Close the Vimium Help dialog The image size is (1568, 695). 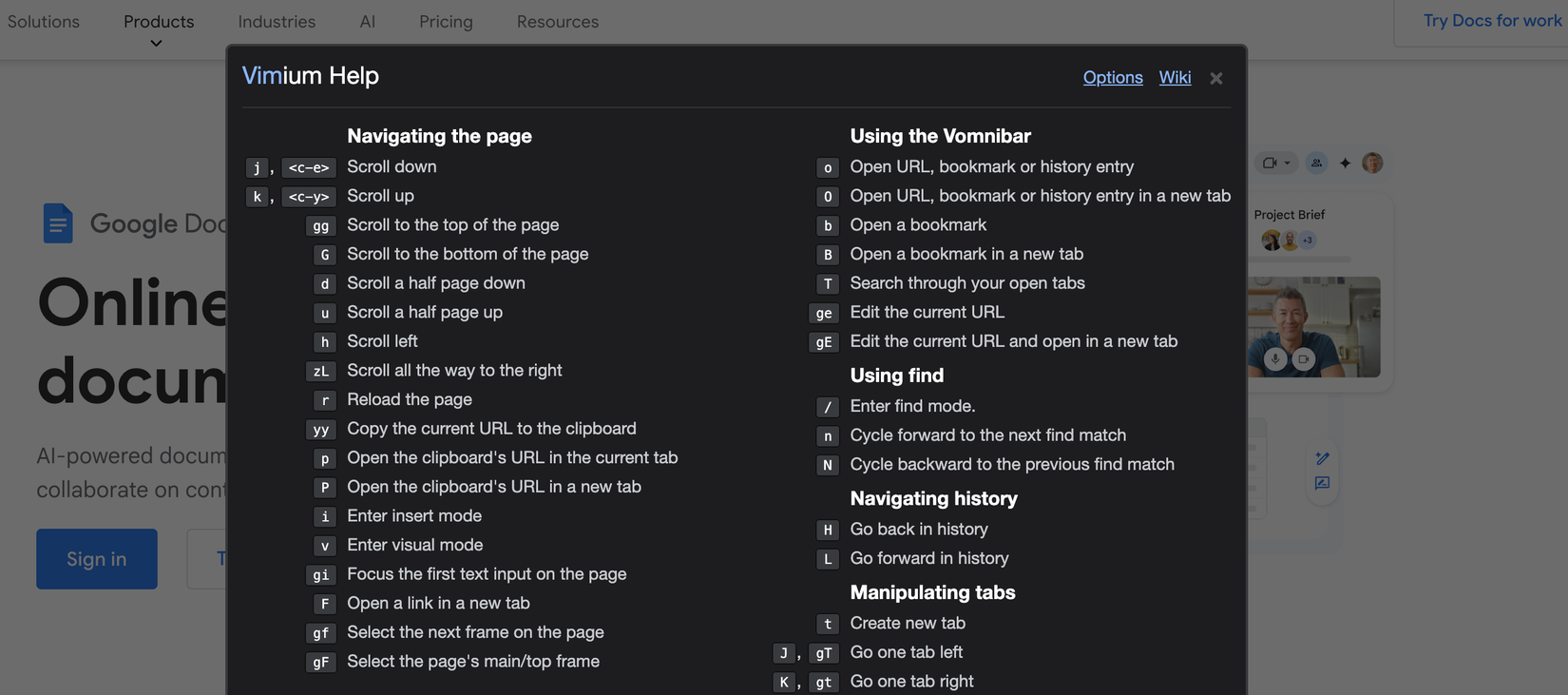(x=1215, y=78)
